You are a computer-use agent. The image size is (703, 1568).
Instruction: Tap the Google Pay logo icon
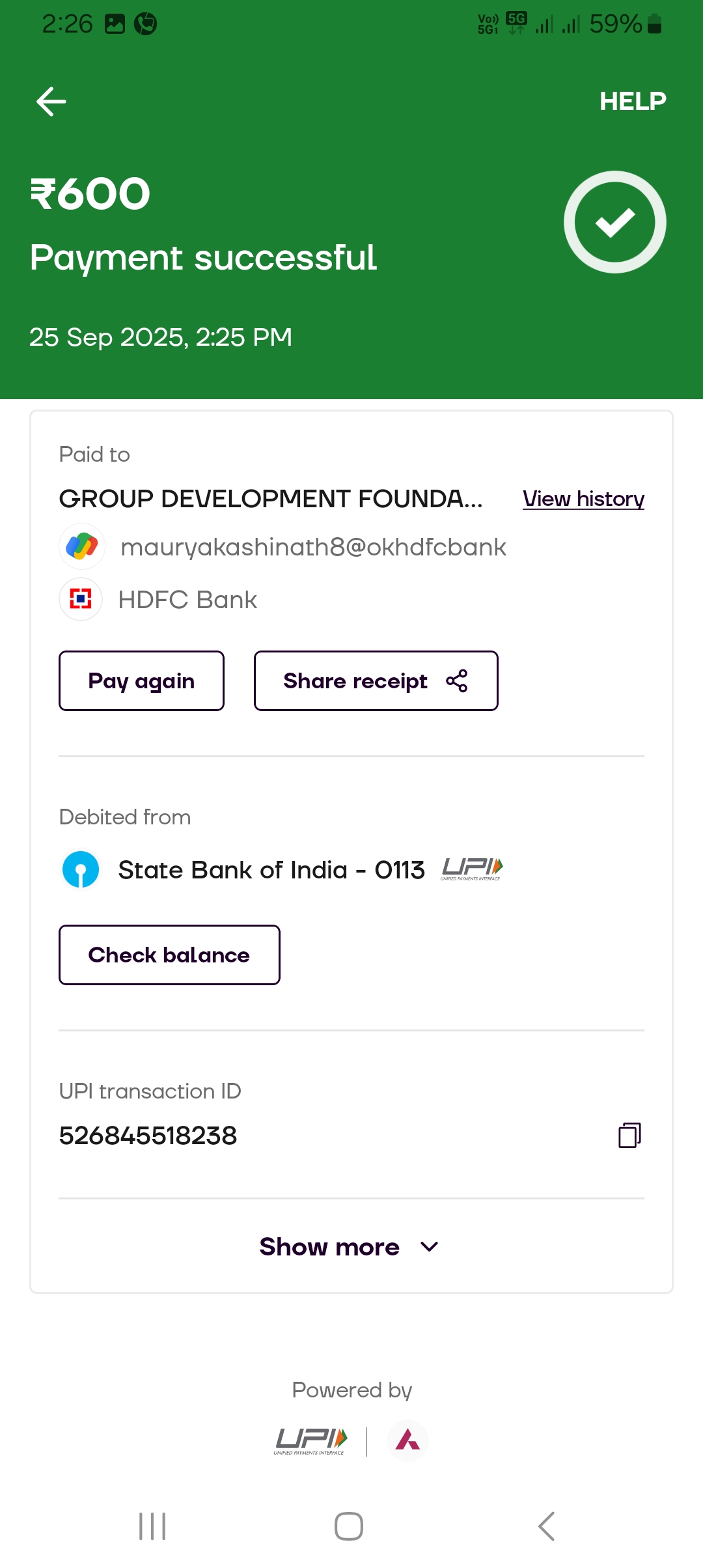click(x=82, y=546)
